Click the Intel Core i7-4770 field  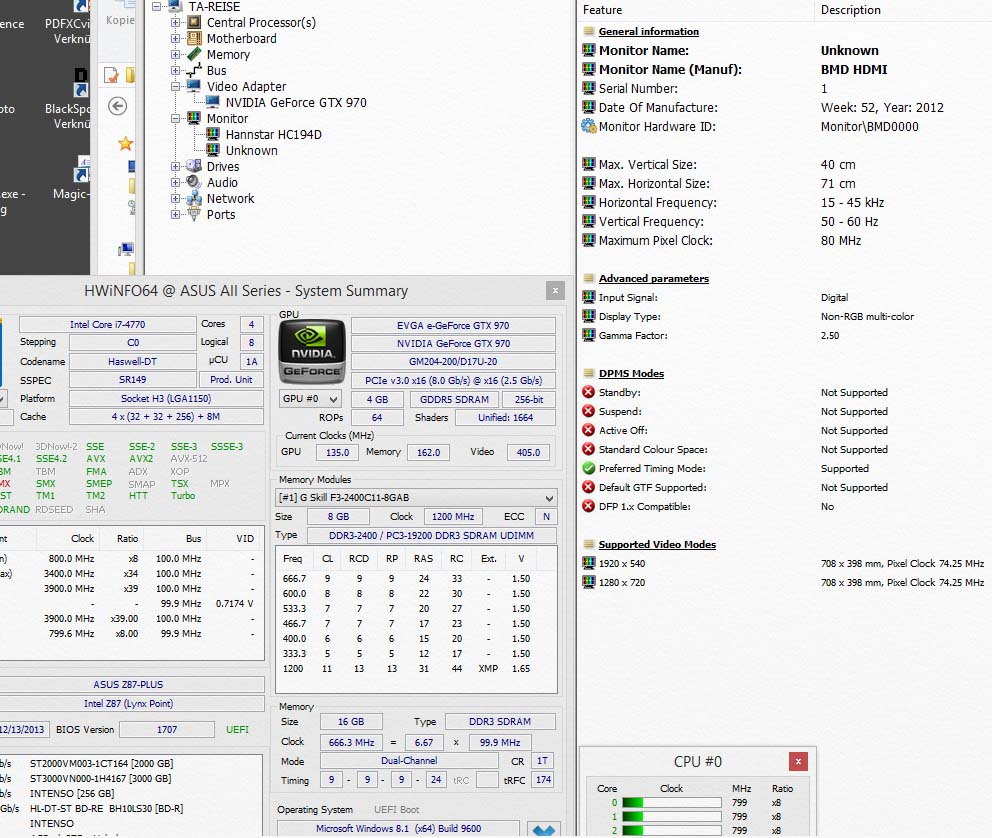click(108, 324)
